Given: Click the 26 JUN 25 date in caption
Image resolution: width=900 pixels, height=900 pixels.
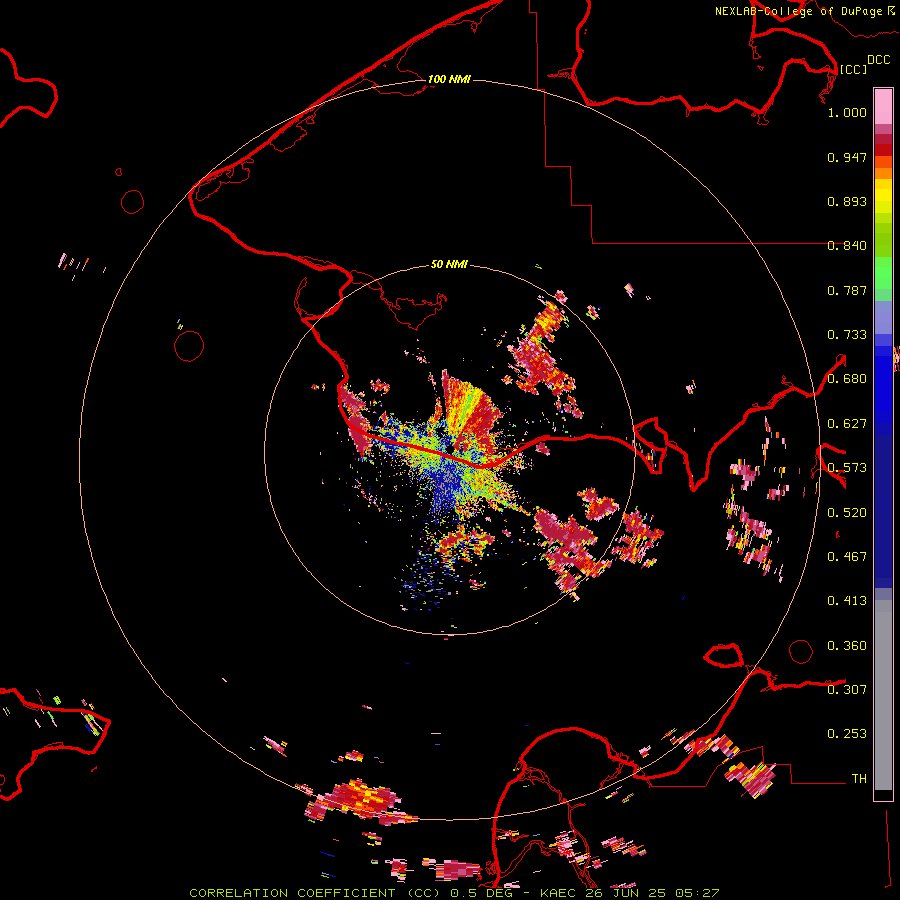Looking at the screenshot, I should click(627, 893).
